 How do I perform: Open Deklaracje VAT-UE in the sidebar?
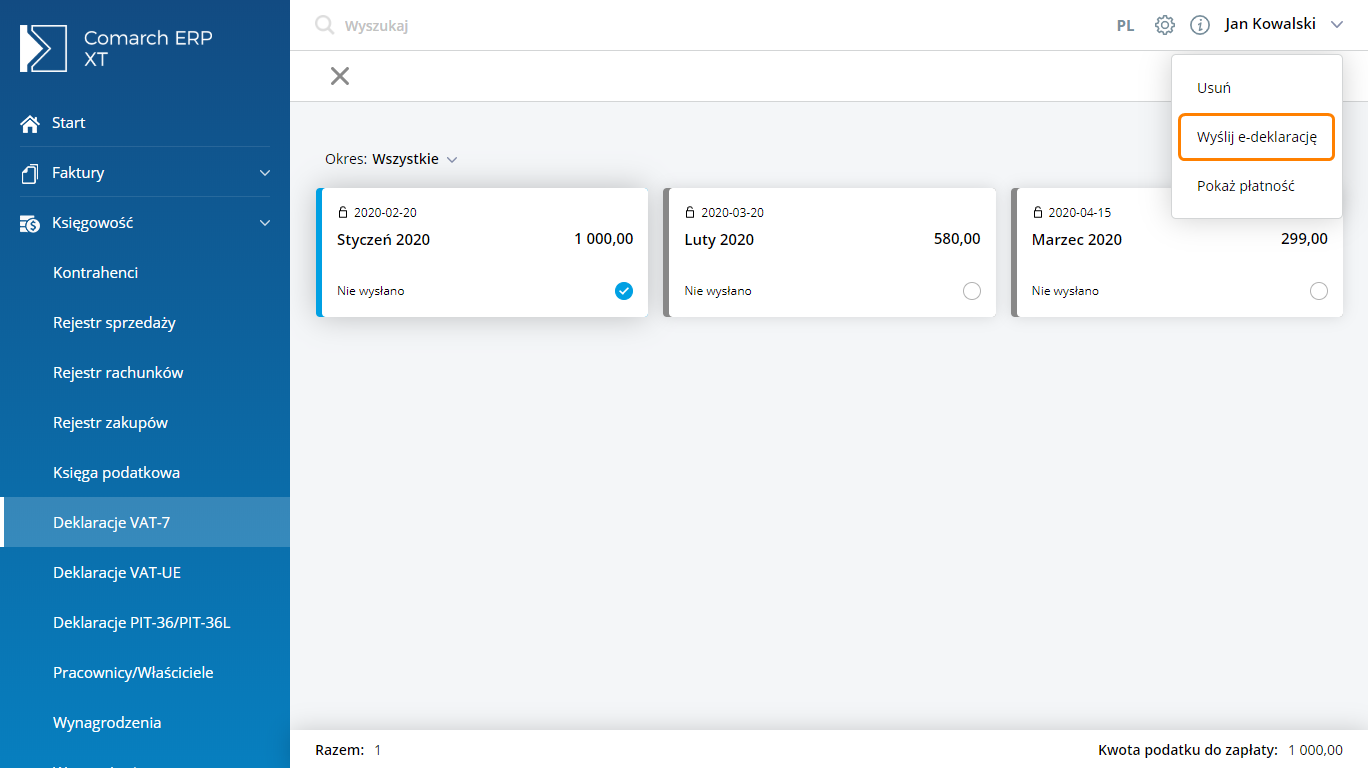pyautogui.click(x=117, y=573)
